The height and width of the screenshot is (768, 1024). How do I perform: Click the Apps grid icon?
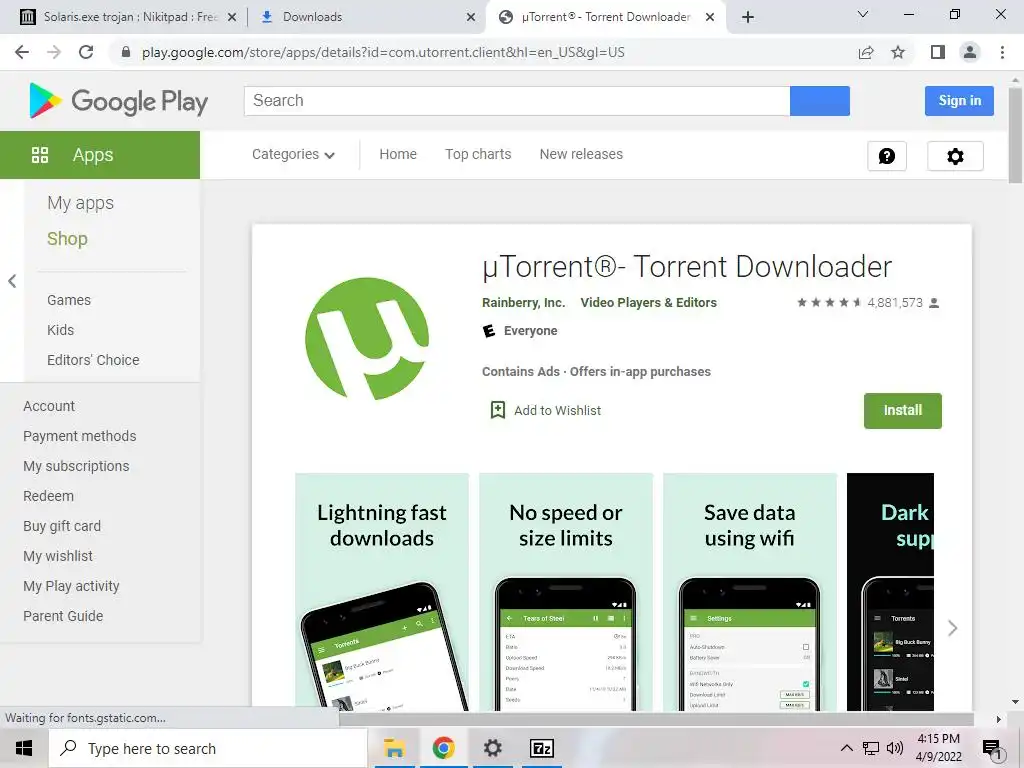coord(40,155)
